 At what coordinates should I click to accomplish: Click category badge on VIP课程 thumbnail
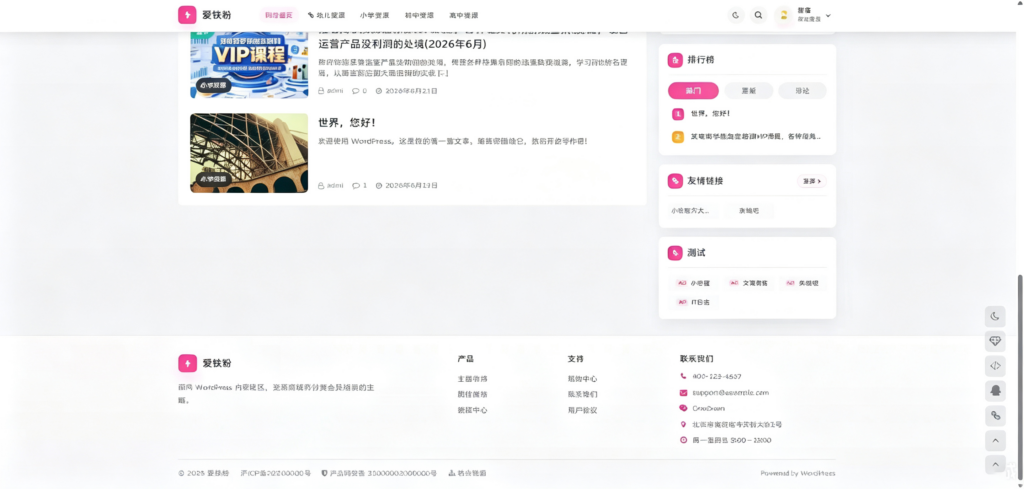(213, 85)
